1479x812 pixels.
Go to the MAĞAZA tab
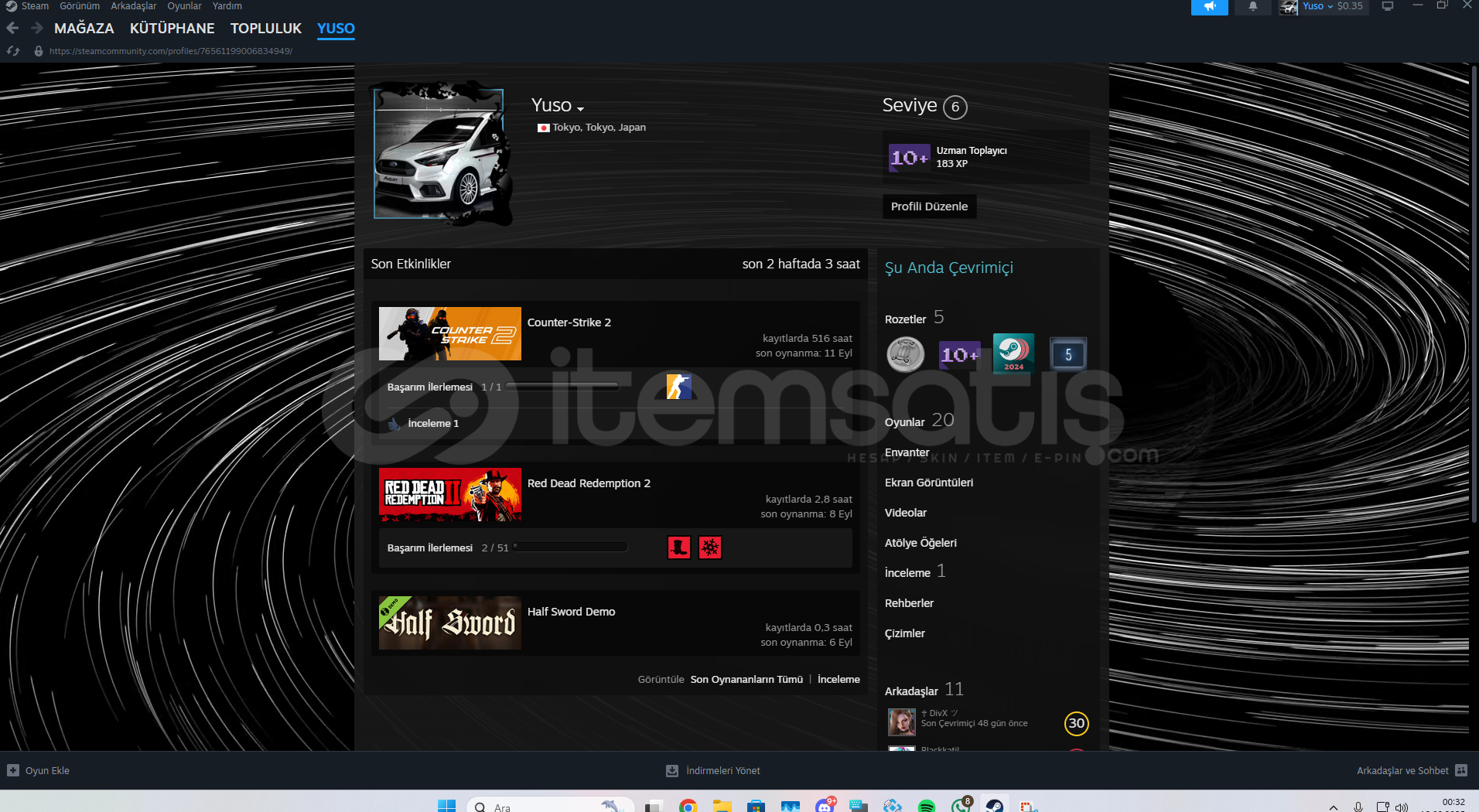tap(84, 28)
